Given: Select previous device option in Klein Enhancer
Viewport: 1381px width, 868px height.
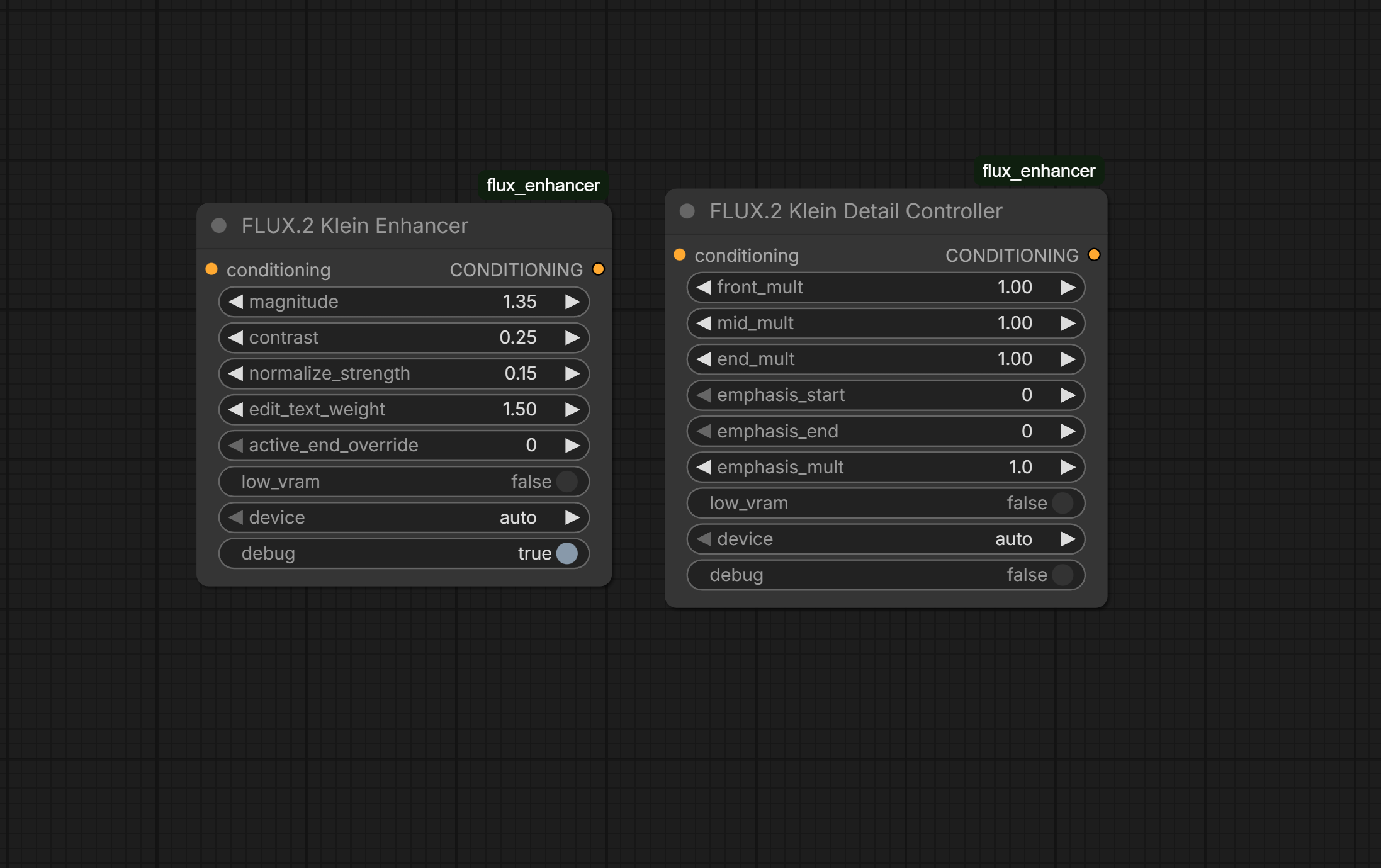Looking at the screenshot, I should pos(235,517).
